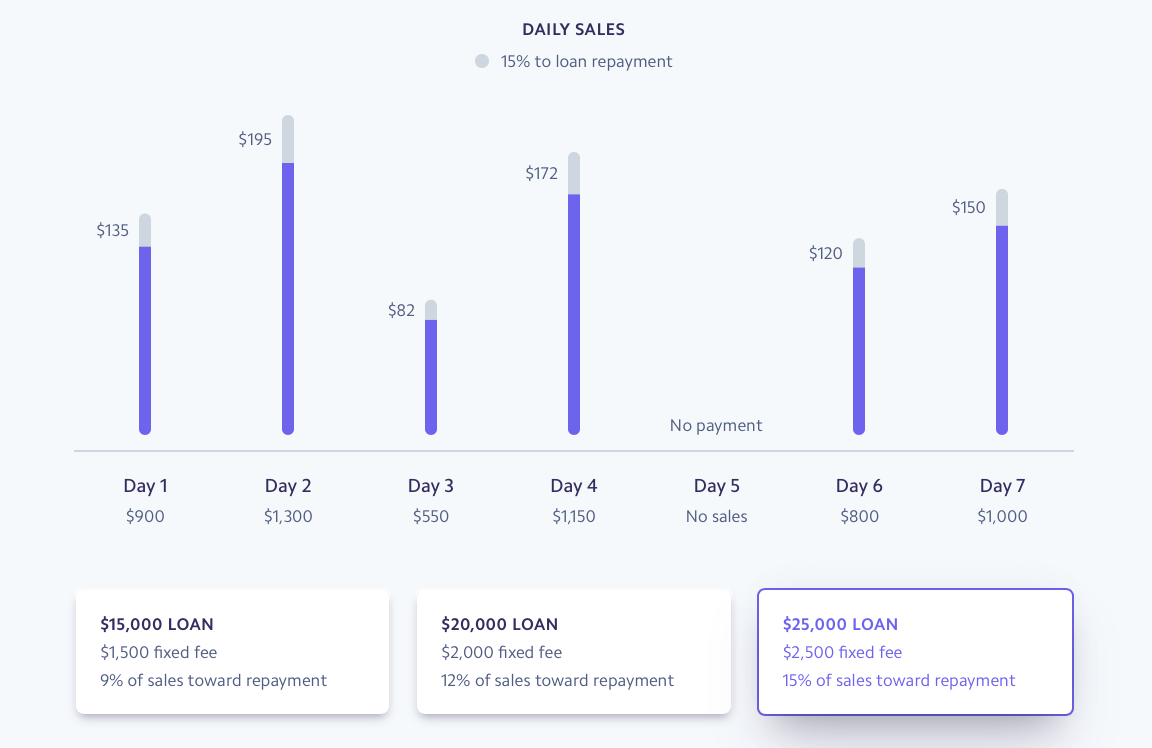Click the $1,000 sales amount under Day 7
Image resolution: width=1152 pixels, height=748 pixels.
point(1002,517)
